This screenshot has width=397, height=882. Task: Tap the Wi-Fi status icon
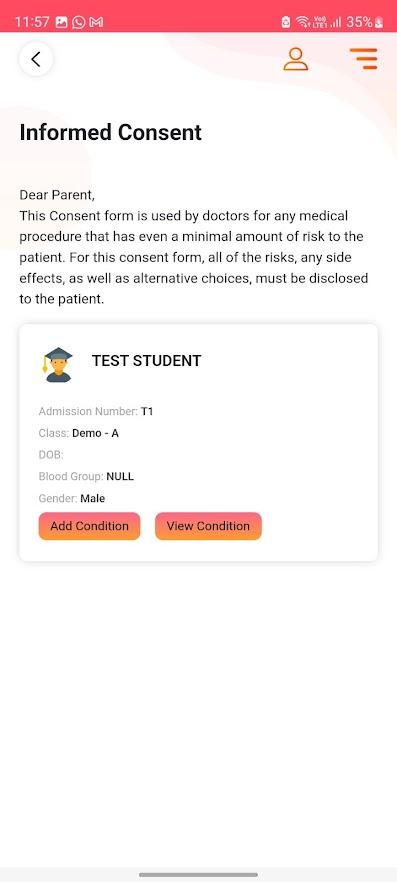point(303,22)
